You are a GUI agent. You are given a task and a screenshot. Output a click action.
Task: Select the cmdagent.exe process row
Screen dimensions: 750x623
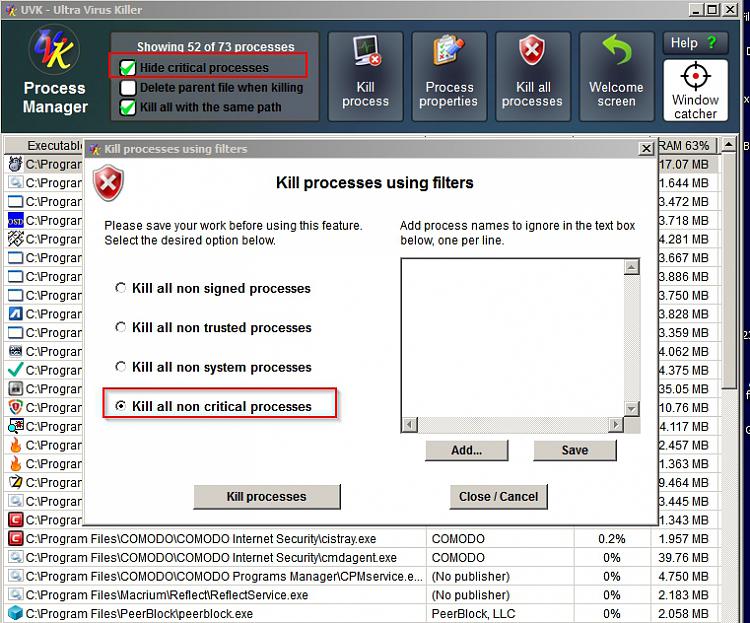[363, 557]
